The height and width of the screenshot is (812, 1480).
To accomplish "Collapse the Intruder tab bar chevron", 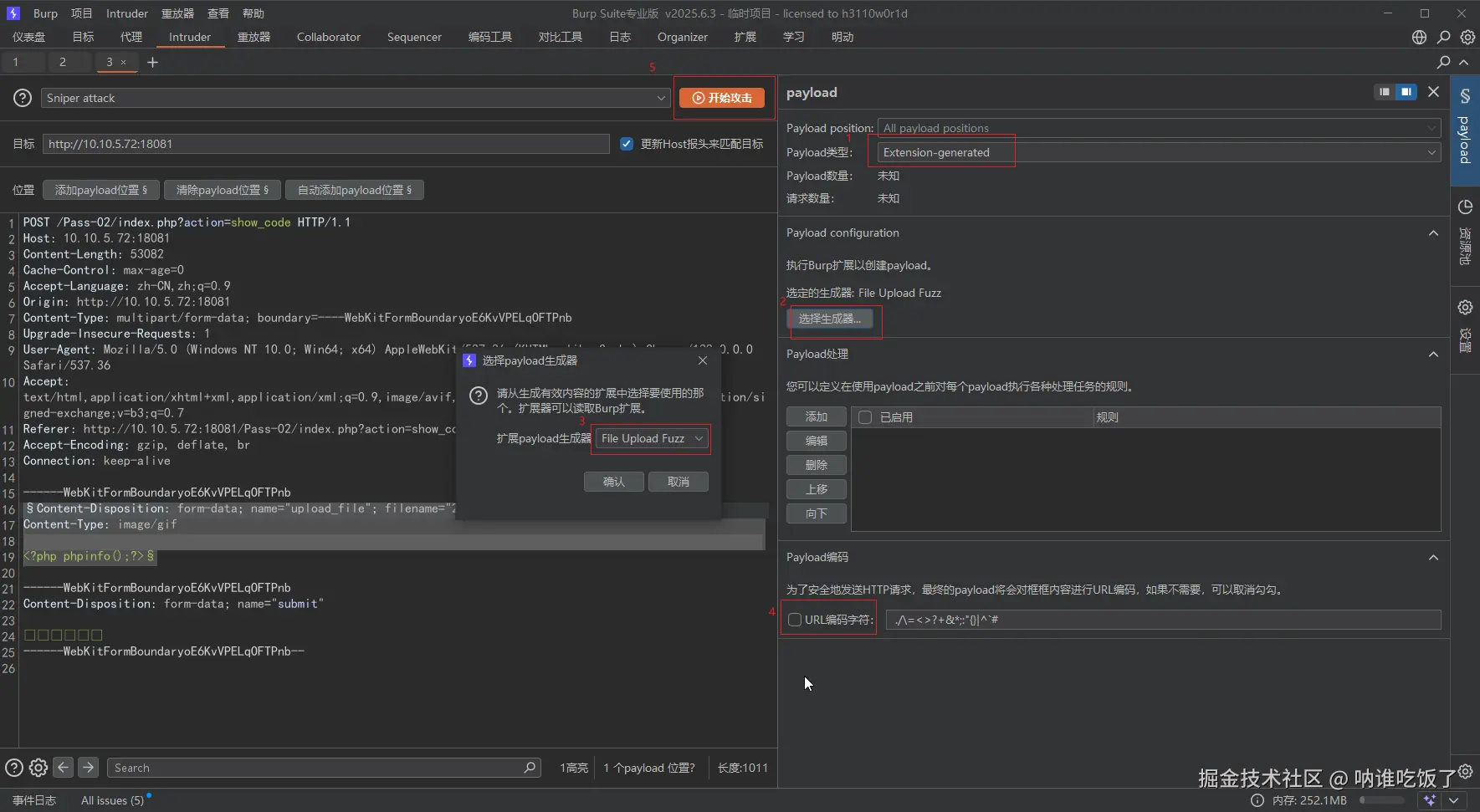I will pyautogui.click(x=1463, y=62).
